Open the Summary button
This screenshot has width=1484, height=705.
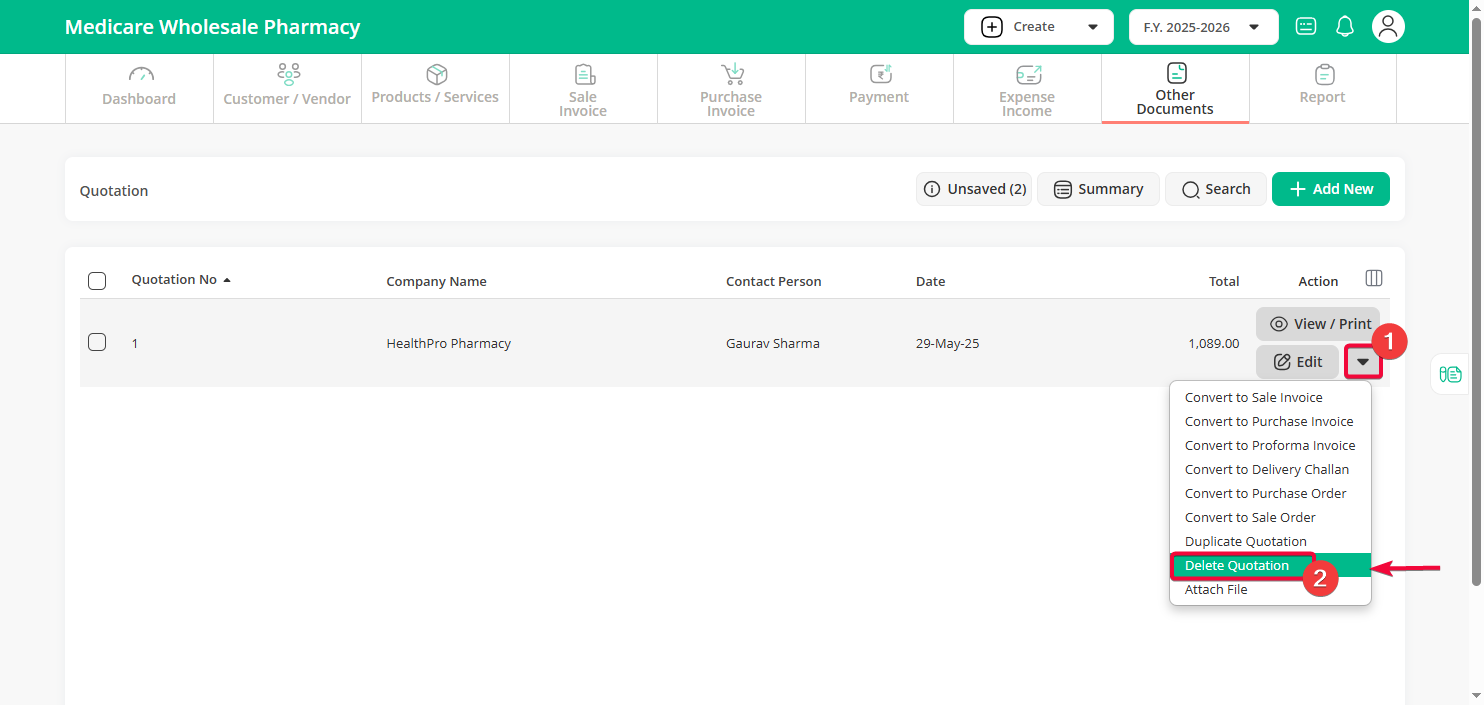(x=1098, y=189)
